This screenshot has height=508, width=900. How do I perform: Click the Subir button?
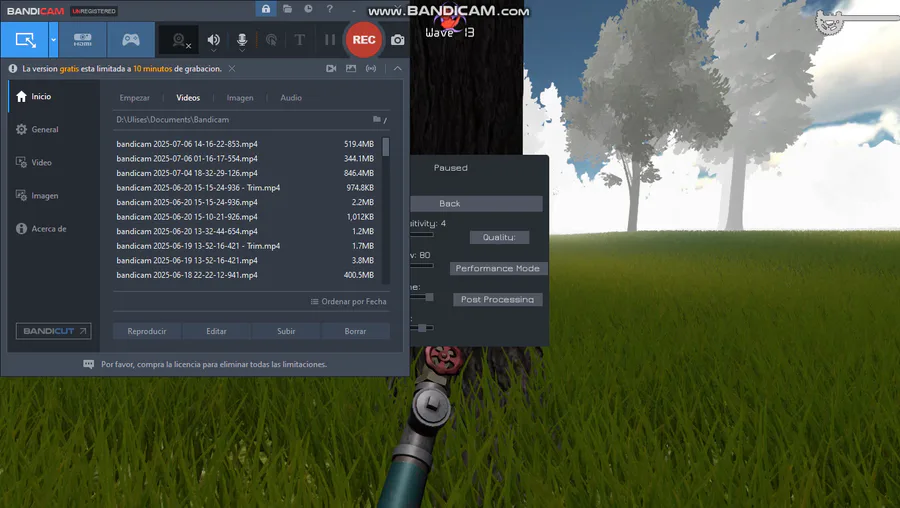[x=286, y=331]
